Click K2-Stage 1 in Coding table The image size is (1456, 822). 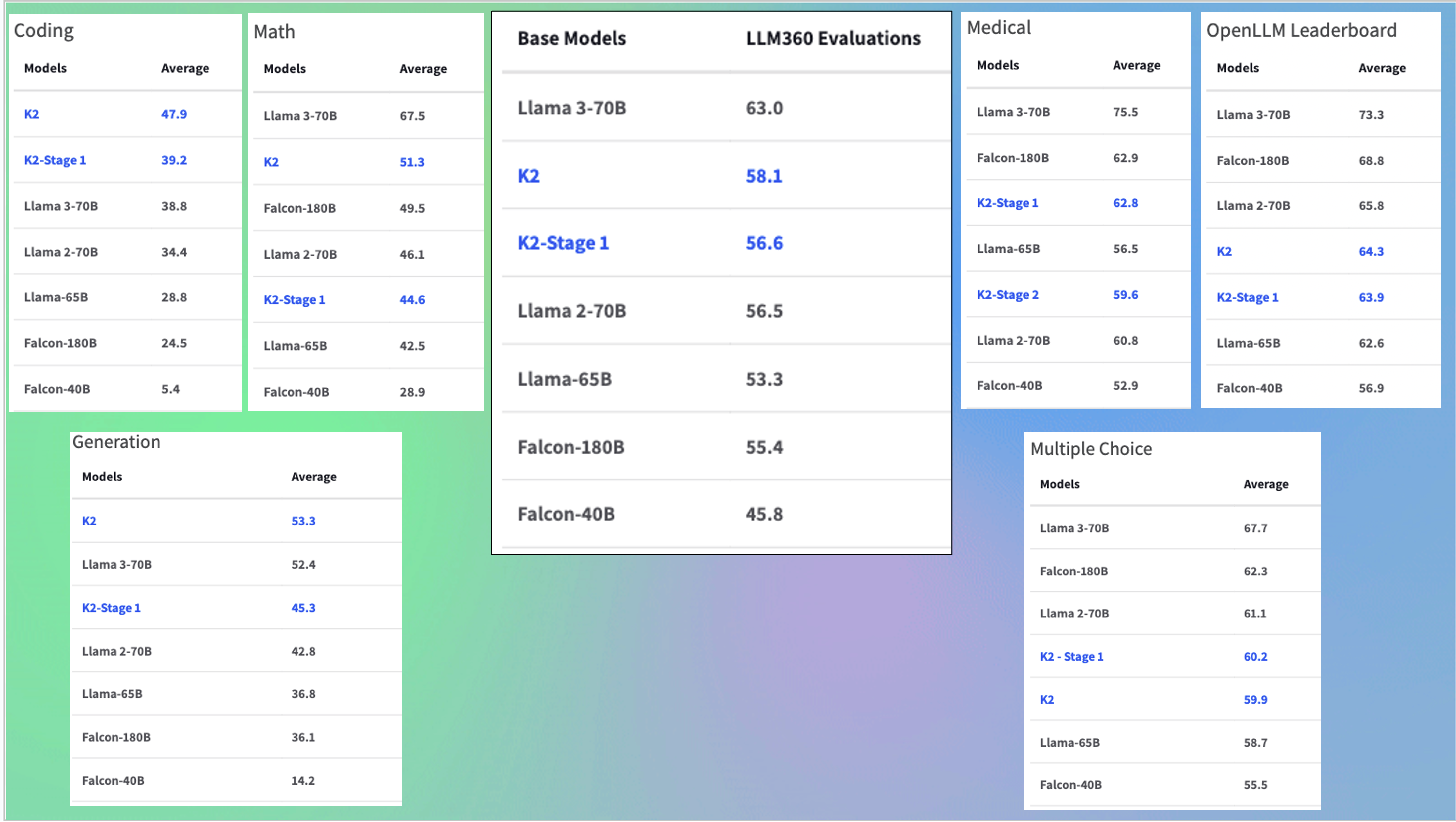pos(55,160)
